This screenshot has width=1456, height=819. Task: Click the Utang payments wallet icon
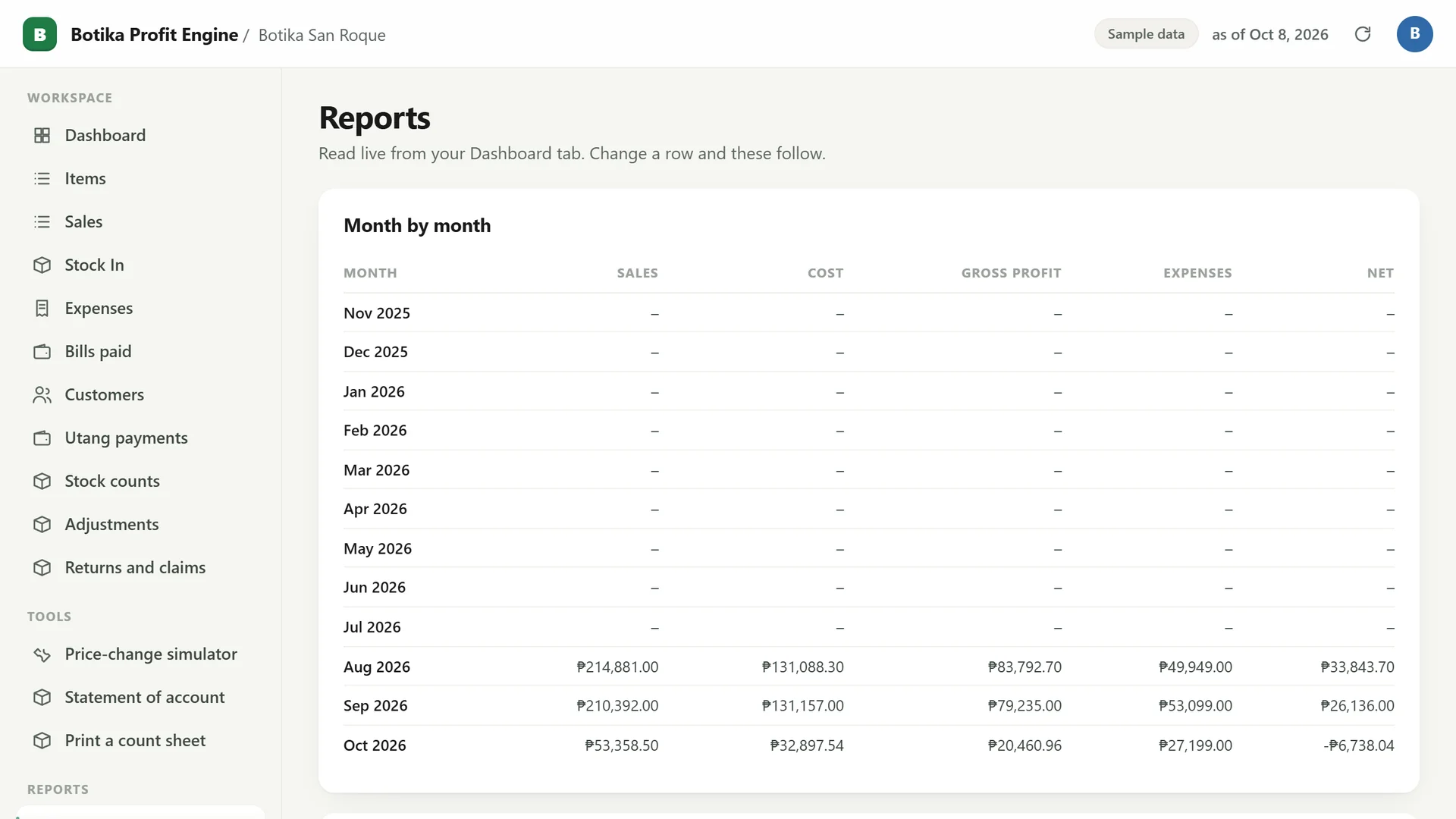pos(42,438)
